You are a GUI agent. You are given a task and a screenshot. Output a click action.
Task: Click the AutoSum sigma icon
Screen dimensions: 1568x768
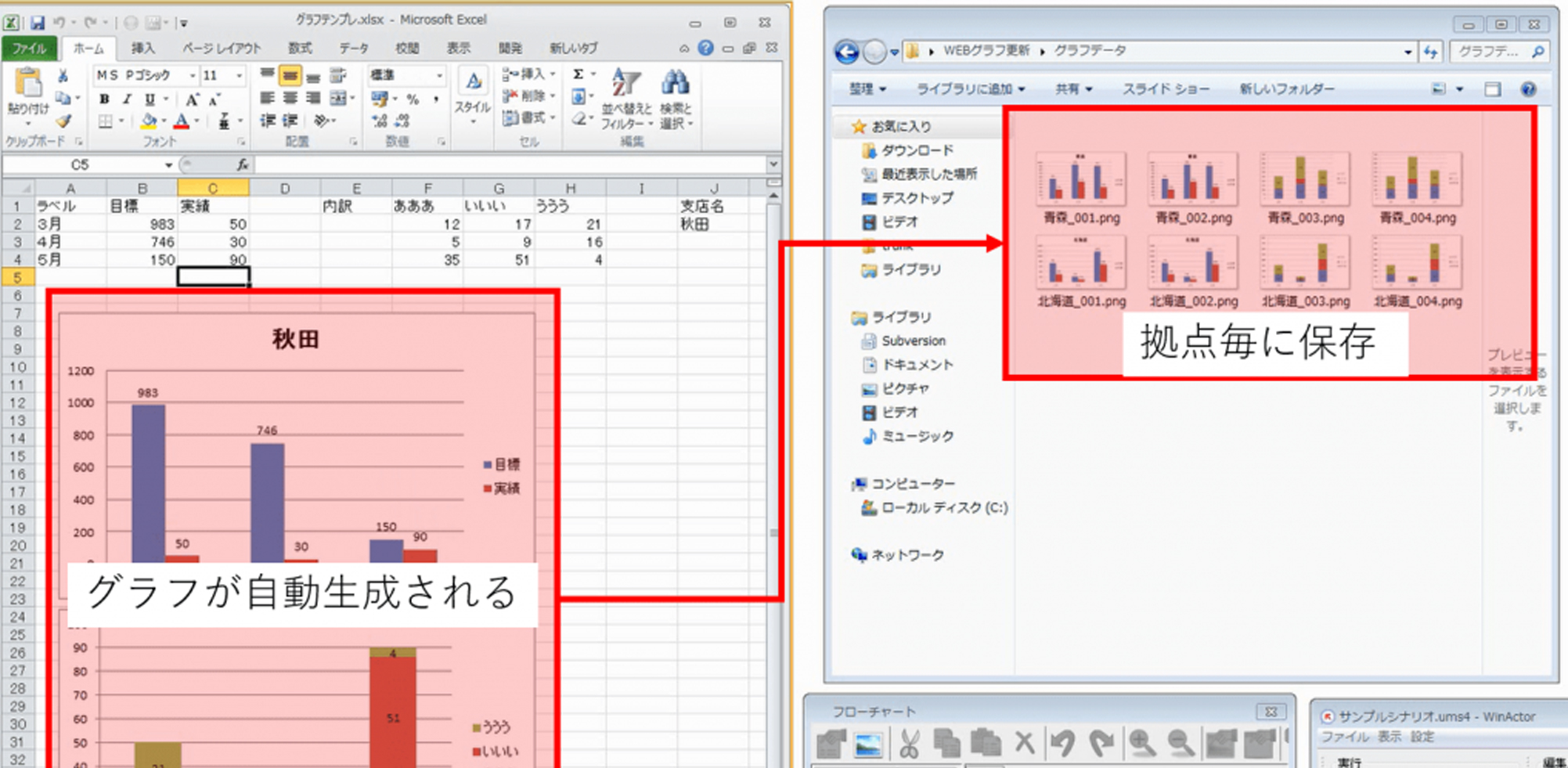pyautogui.click(x=579, y=74)
